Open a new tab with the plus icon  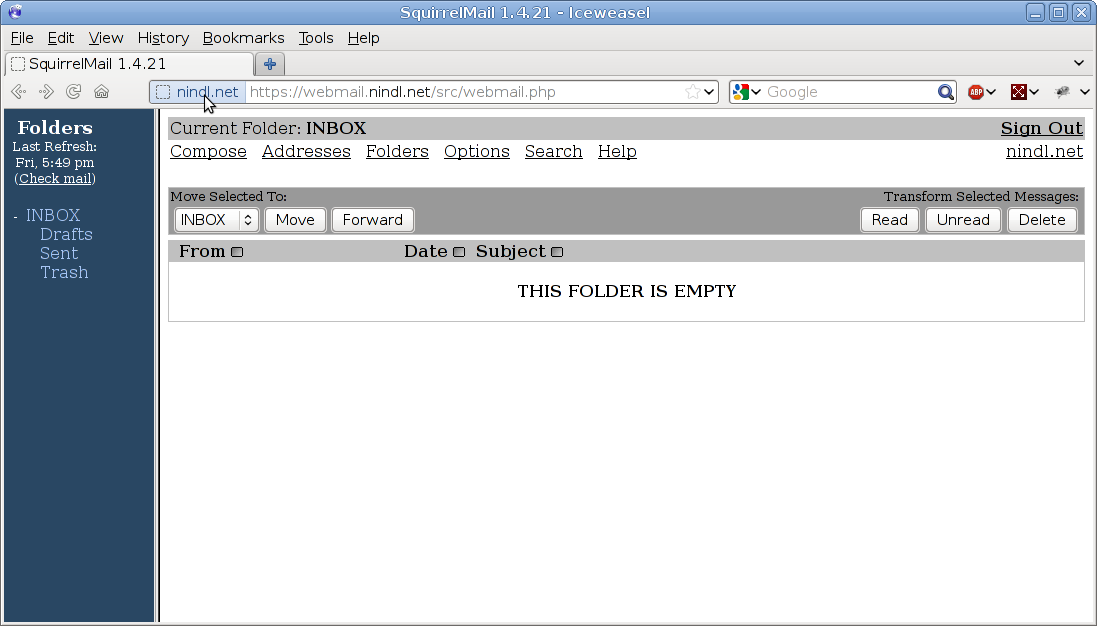point(269,64)
